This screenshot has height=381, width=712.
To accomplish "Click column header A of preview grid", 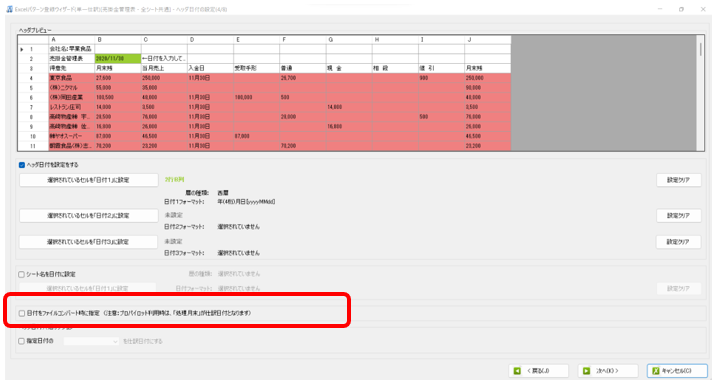I will (72, 40).
